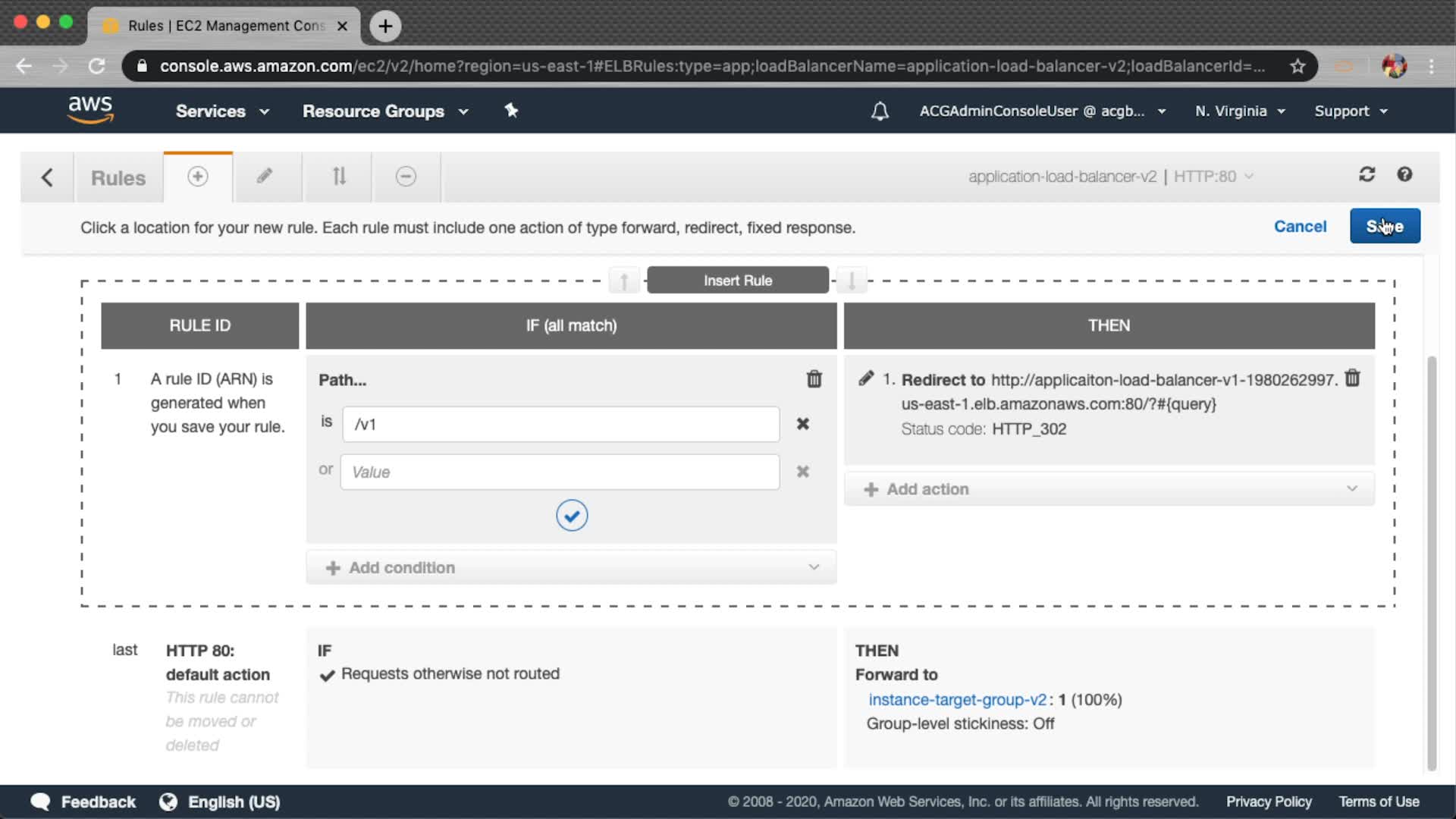
Task: Delete the Path condition with trash icon
Action: point(814,379)
